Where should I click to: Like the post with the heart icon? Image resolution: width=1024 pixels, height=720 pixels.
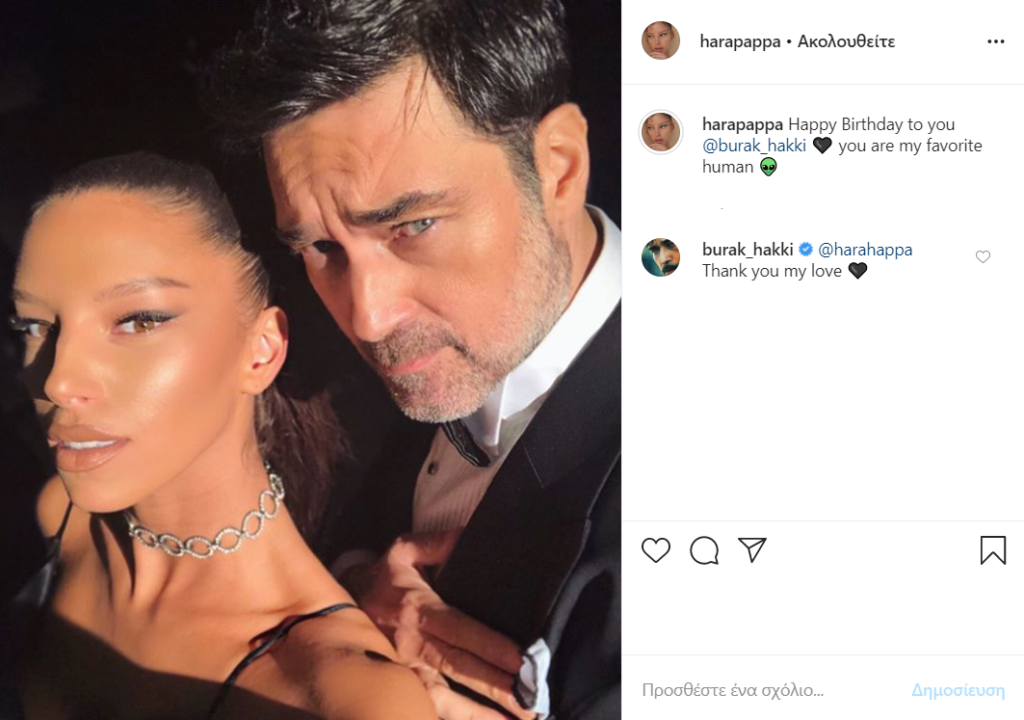[656, 550]
